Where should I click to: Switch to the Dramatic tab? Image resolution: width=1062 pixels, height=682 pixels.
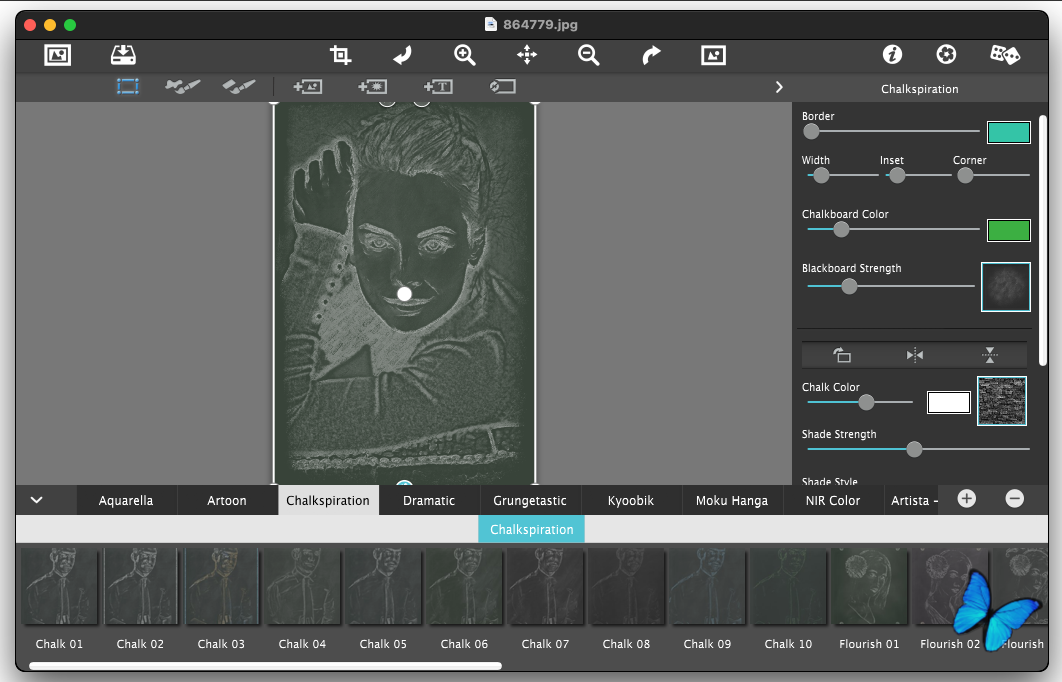[428, 500]
